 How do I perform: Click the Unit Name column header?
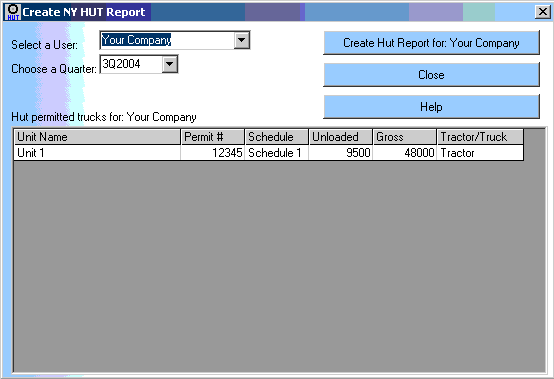[x=97, y=137]
